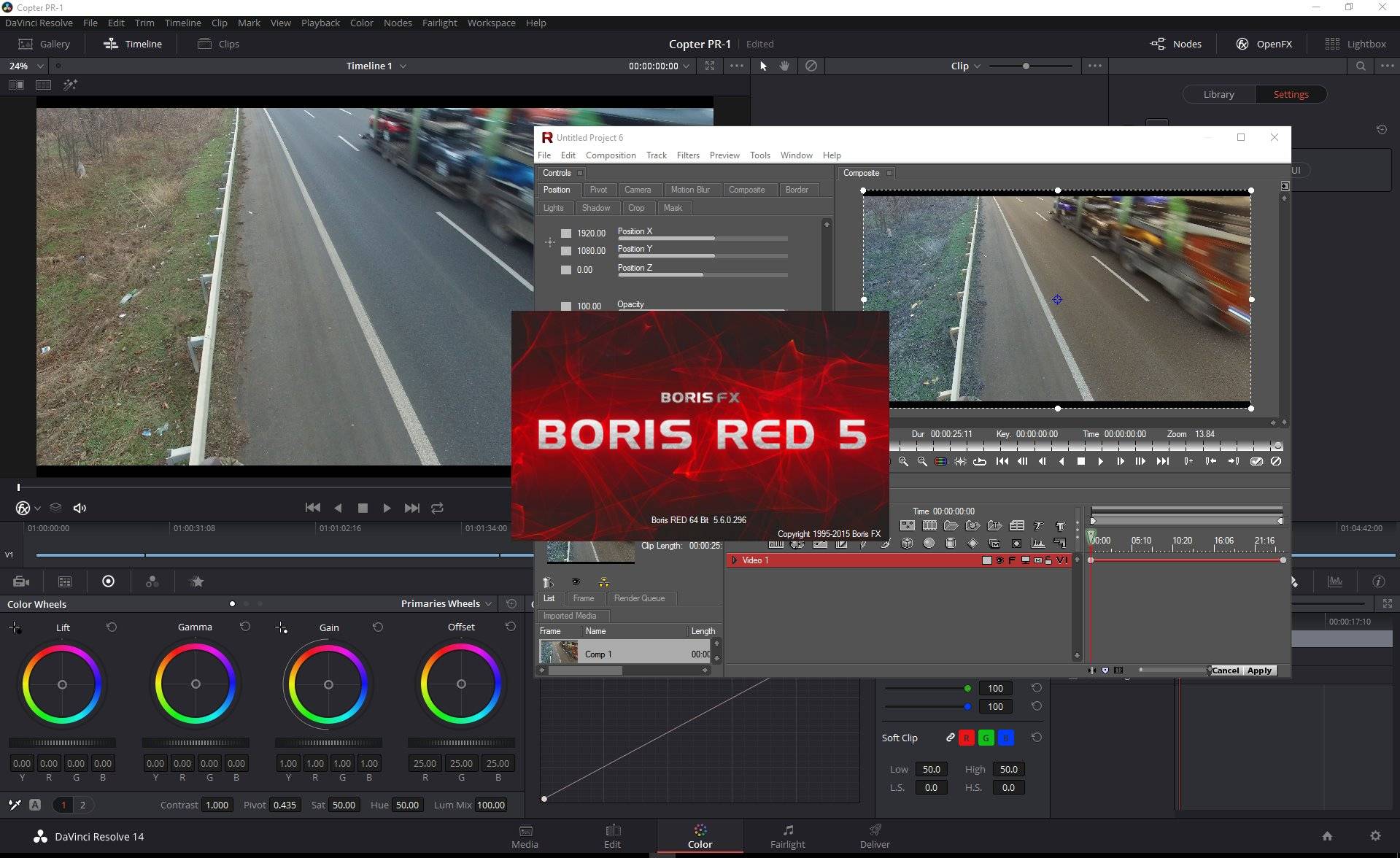Select the pointer tool in node editor

tap(763, 66)
